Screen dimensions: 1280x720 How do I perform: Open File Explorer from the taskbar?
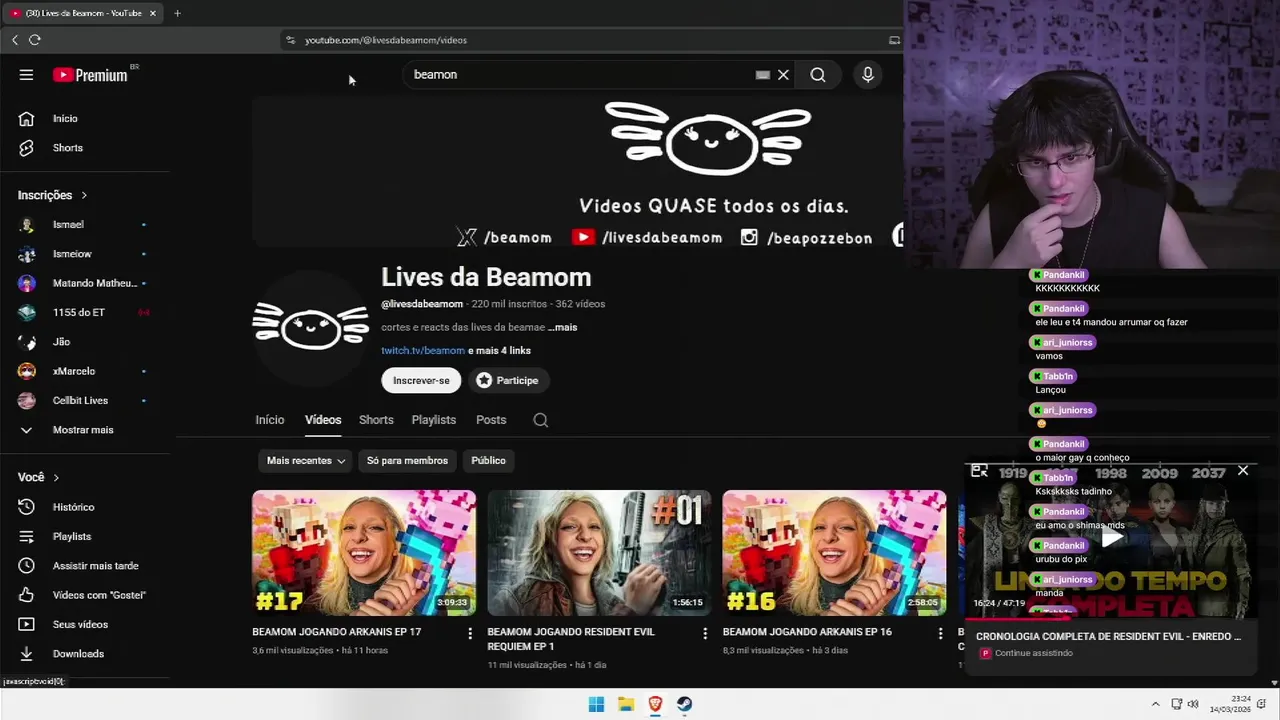(626, 704)
